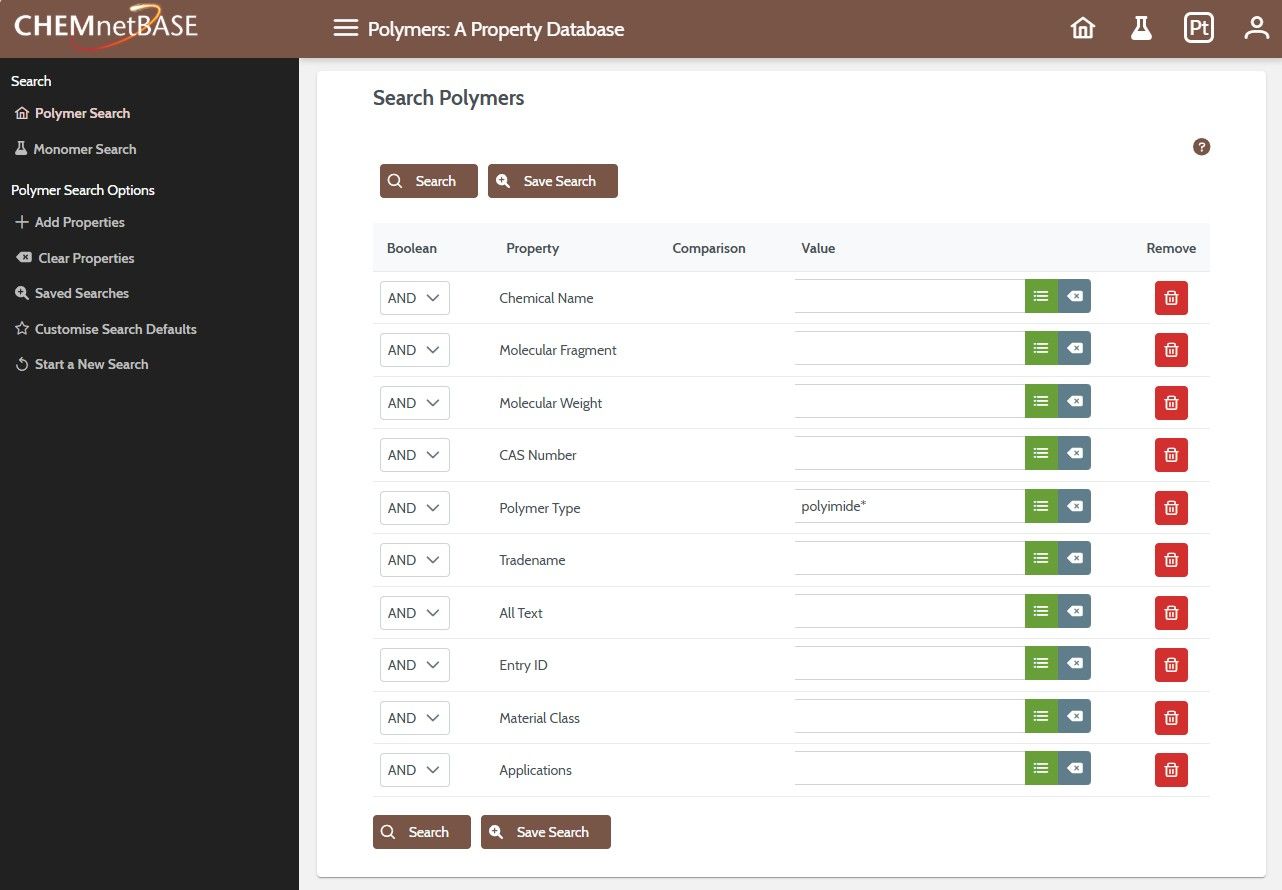The width and height of the screenshot is (1282, 890).
Task: Delete the Tradename row
Action: pos(1171,560)
